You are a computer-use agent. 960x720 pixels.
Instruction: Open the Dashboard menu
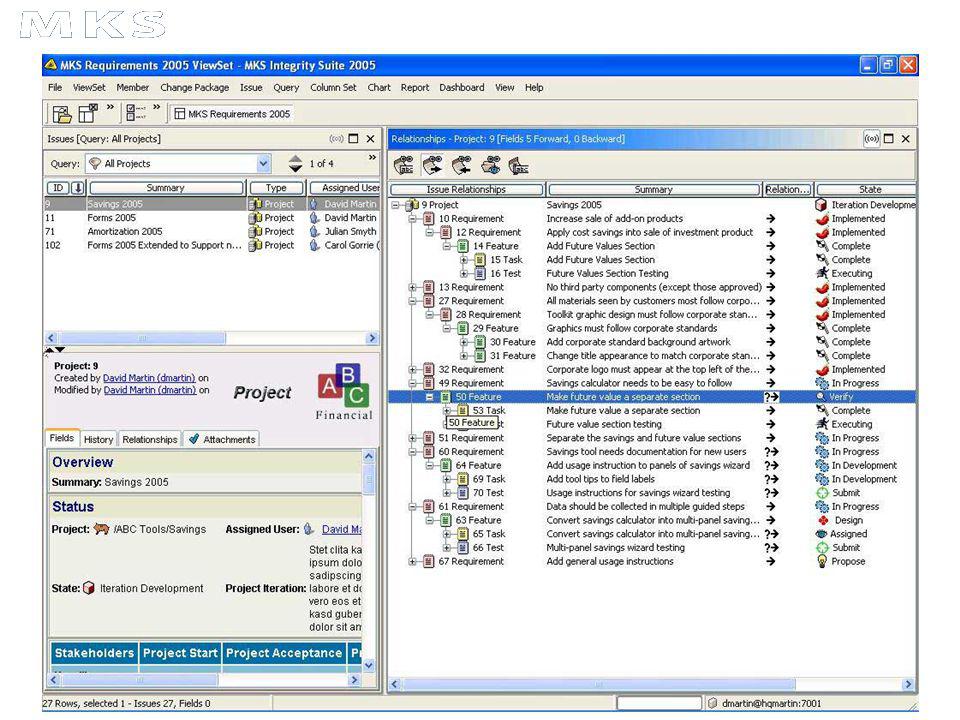[462, 88]
